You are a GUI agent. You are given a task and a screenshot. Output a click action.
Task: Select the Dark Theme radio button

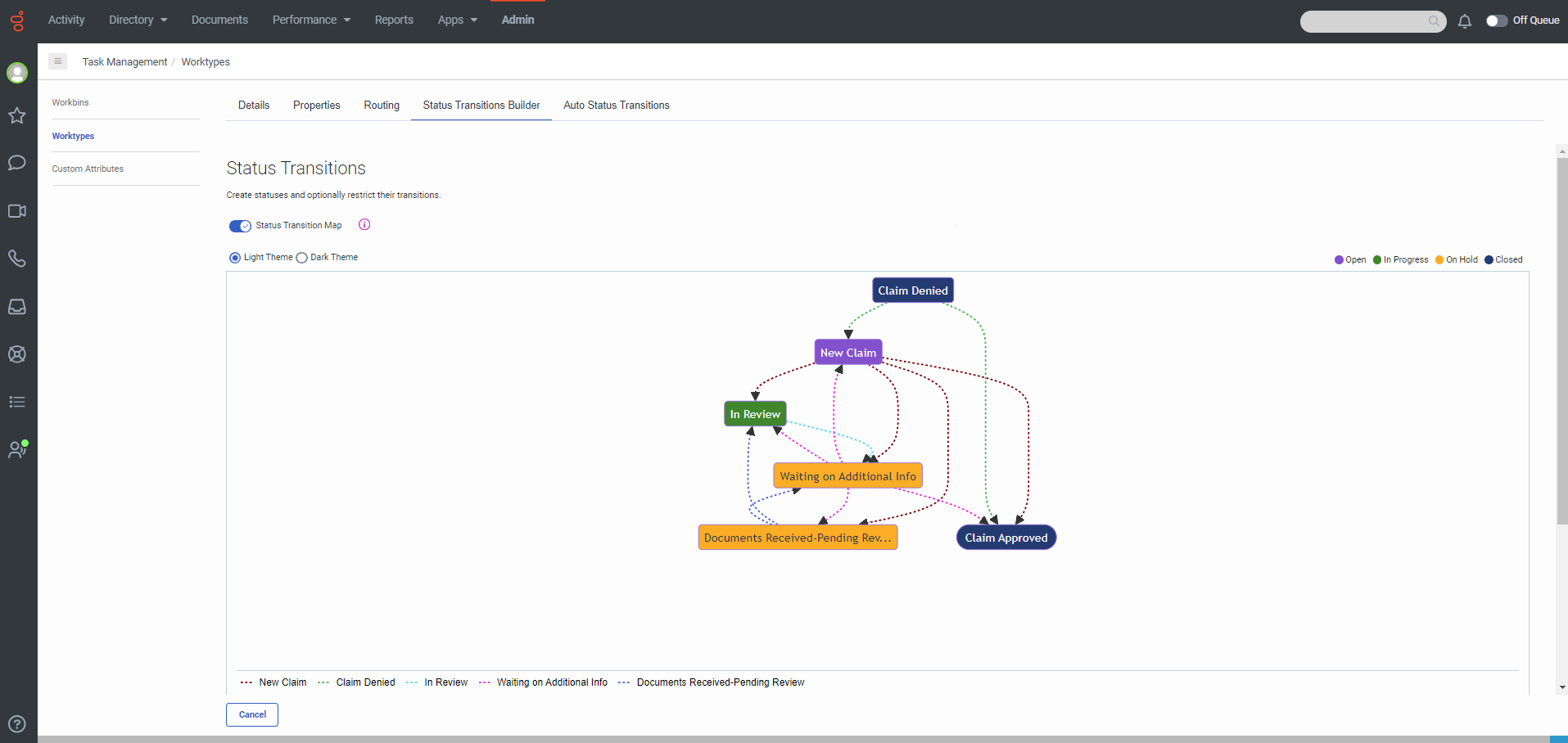tap(302, 258)
